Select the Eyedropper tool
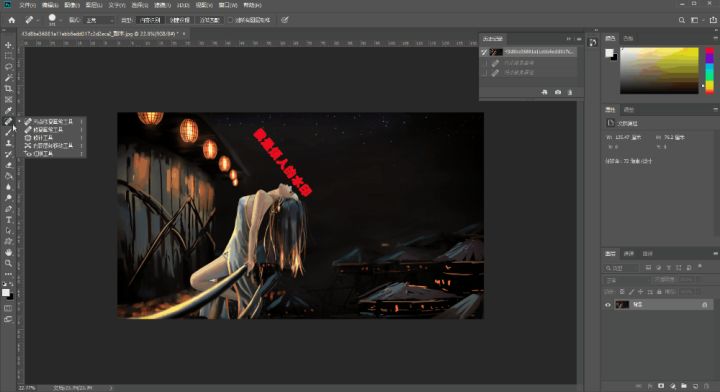Image resolution: width=720 pixels, height=392 pixels. coord(8,111)
